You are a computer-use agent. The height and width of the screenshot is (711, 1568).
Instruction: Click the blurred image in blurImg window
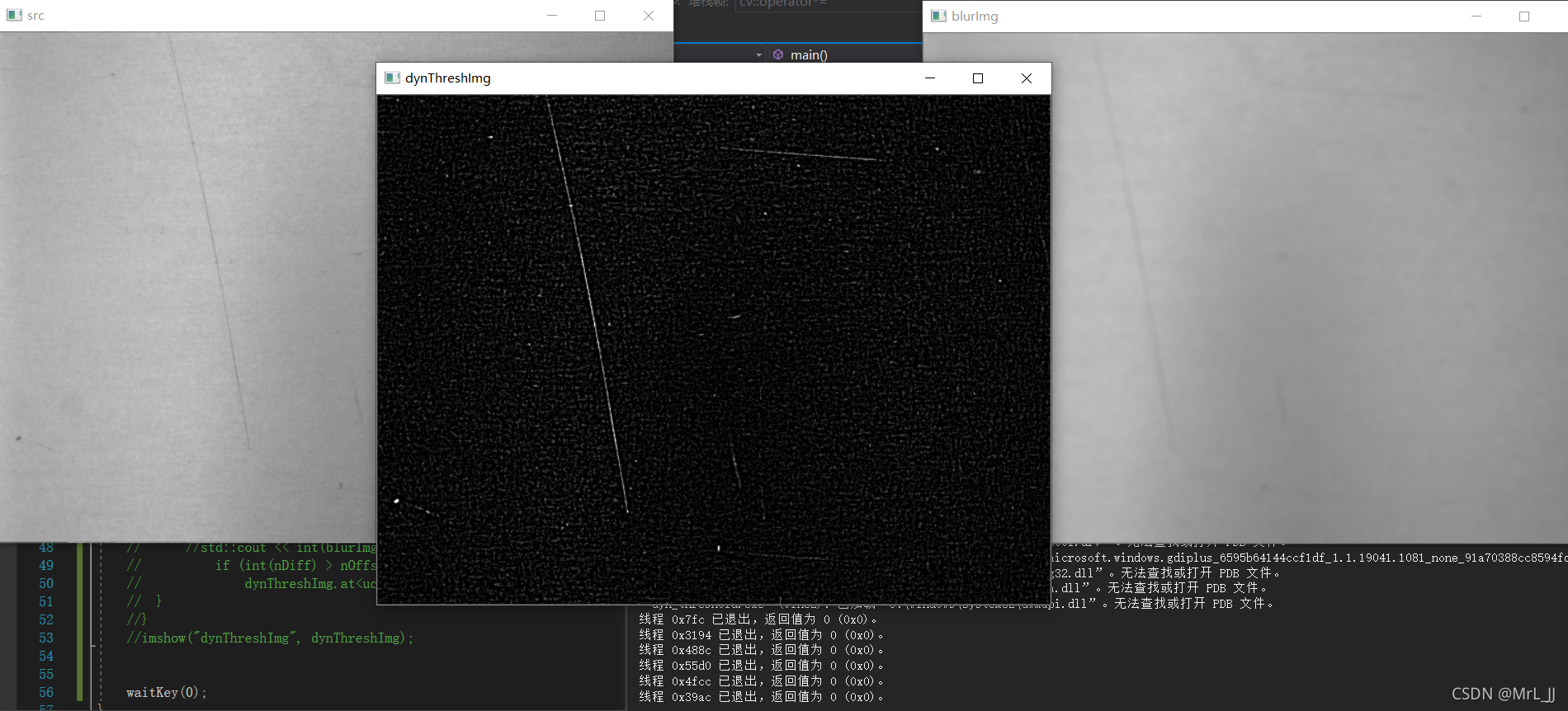click(x=1310, y=287)
